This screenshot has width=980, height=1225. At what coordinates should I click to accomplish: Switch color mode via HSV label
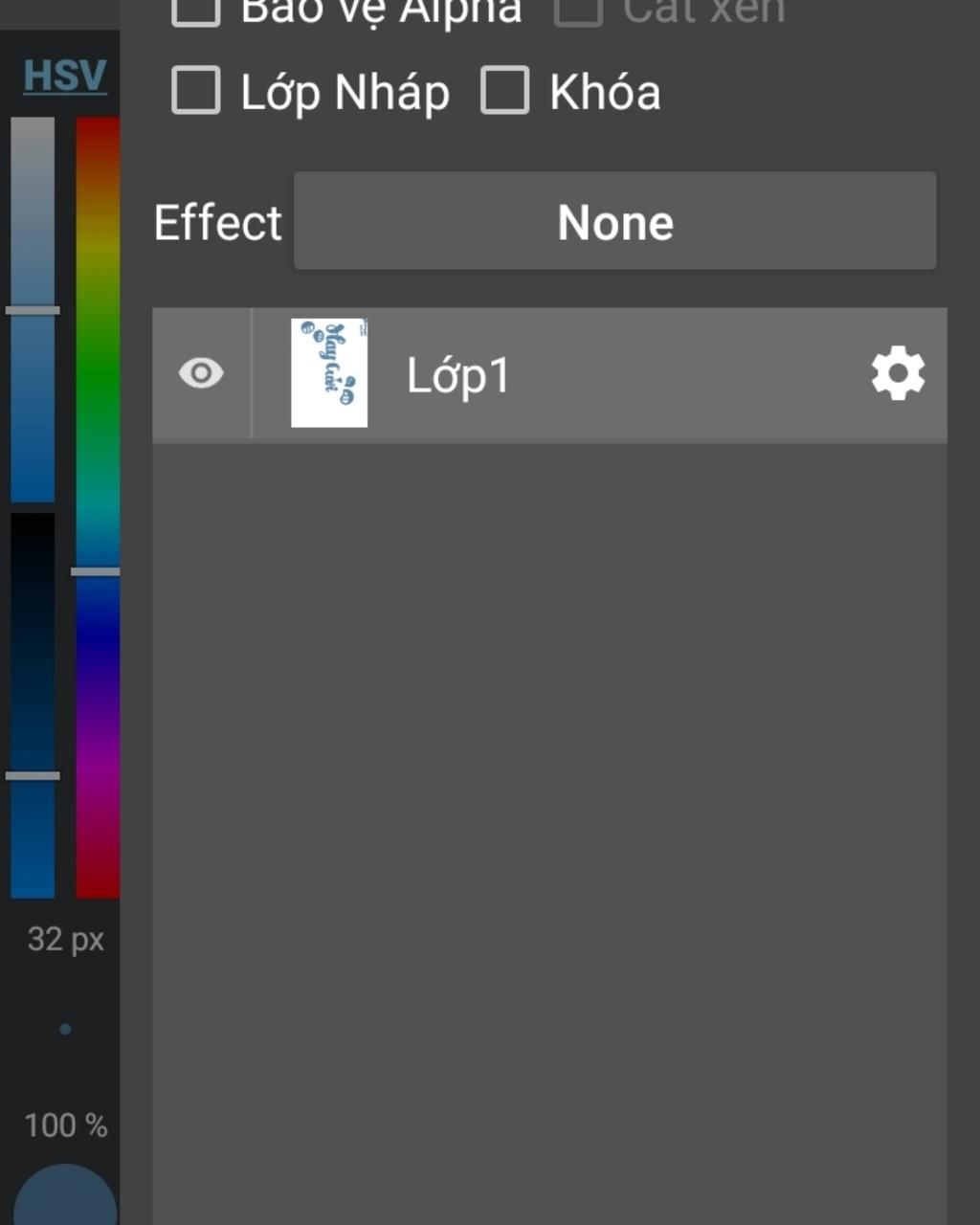pos(65,75)
